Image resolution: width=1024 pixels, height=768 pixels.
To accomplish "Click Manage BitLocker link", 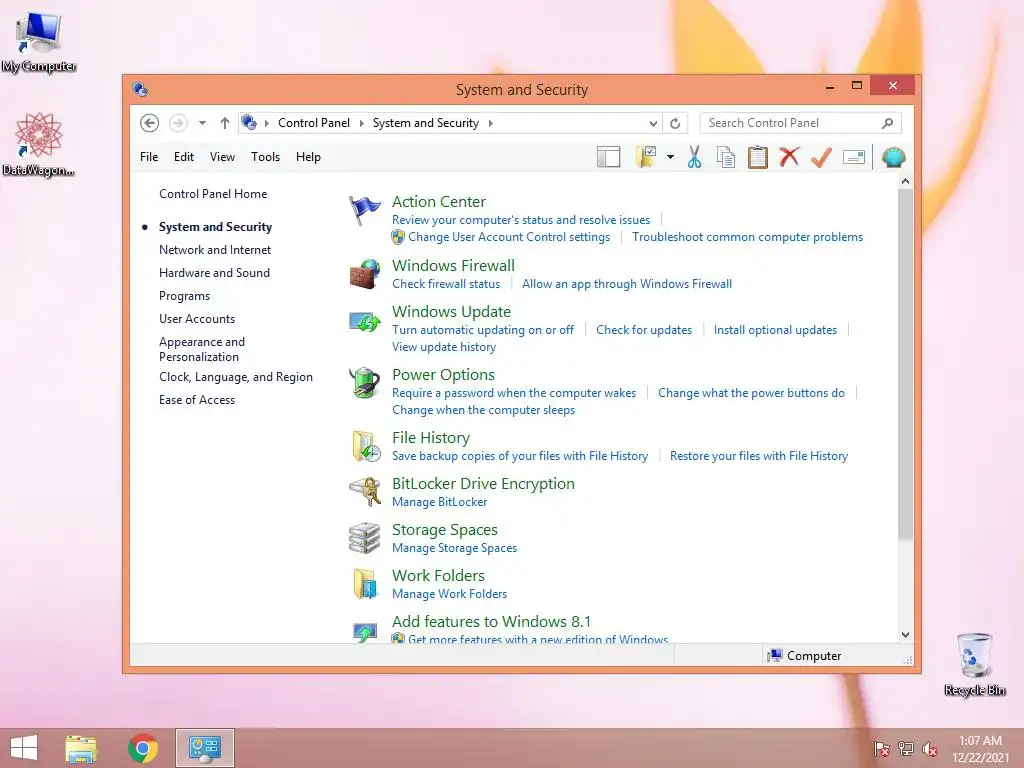I will click(x=440, y=502).
